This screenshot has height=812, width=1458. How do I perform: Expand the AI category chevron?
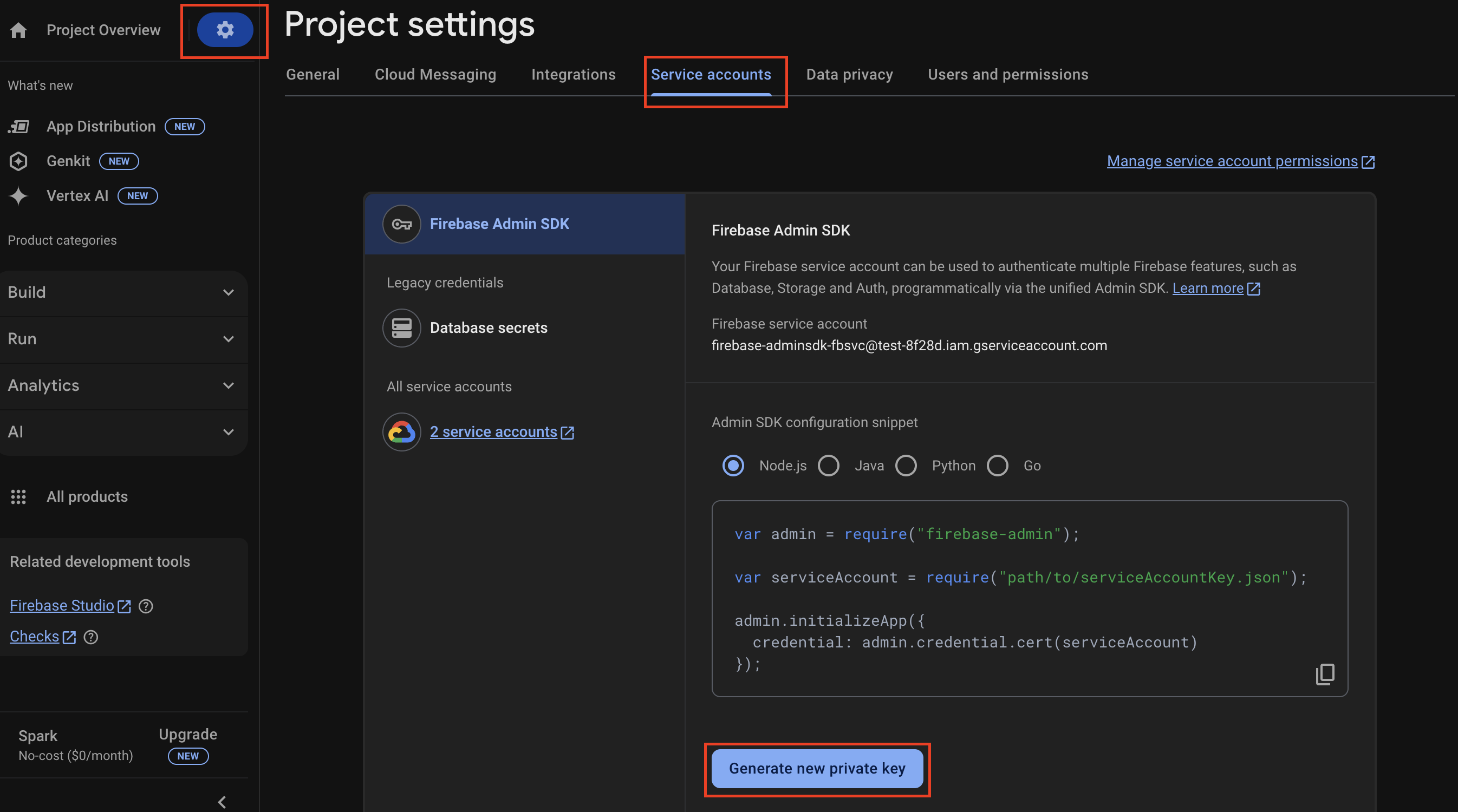tap(228, 432)
